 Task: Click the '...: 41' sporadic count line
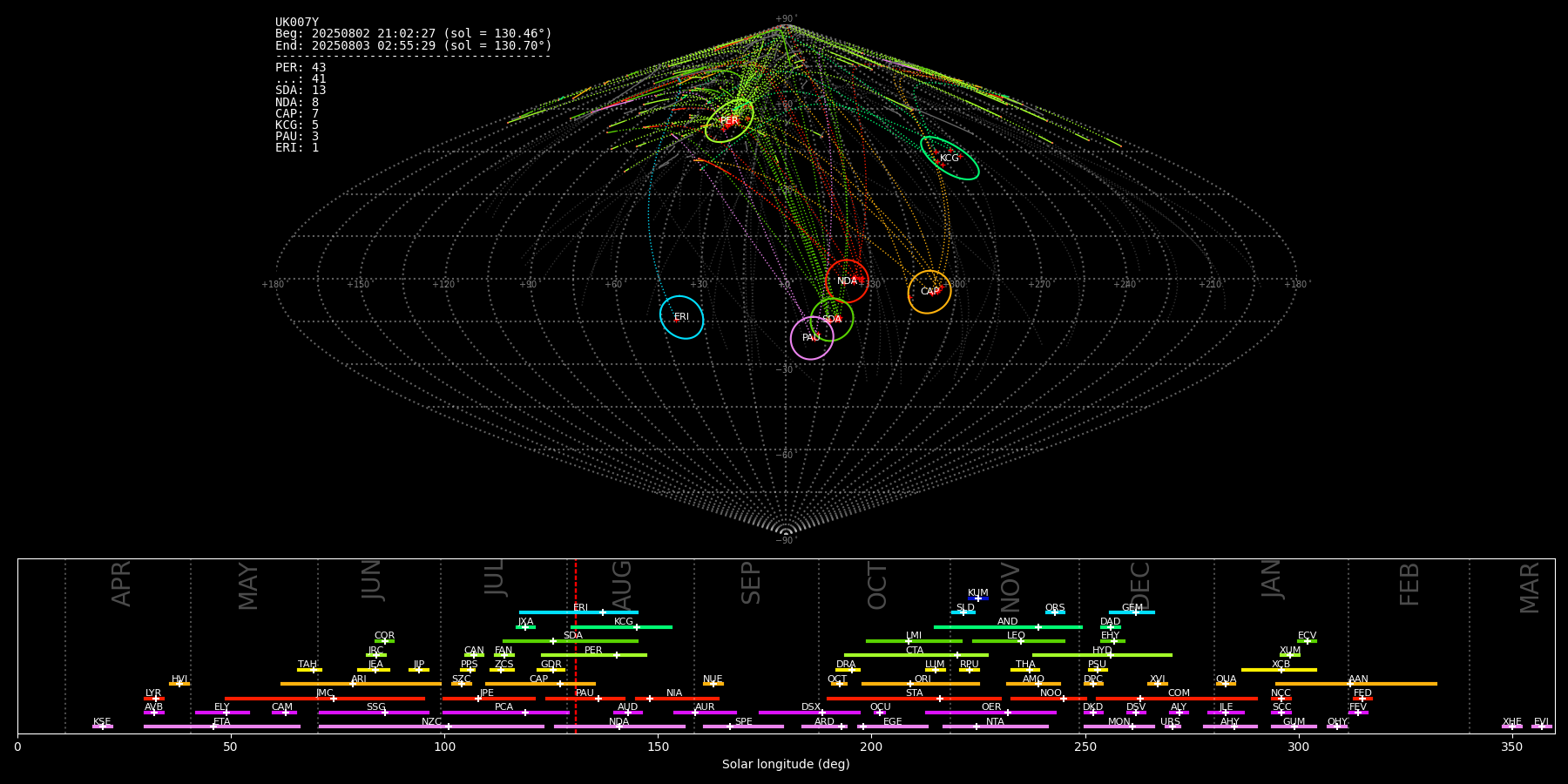click(x=301, y=78)
